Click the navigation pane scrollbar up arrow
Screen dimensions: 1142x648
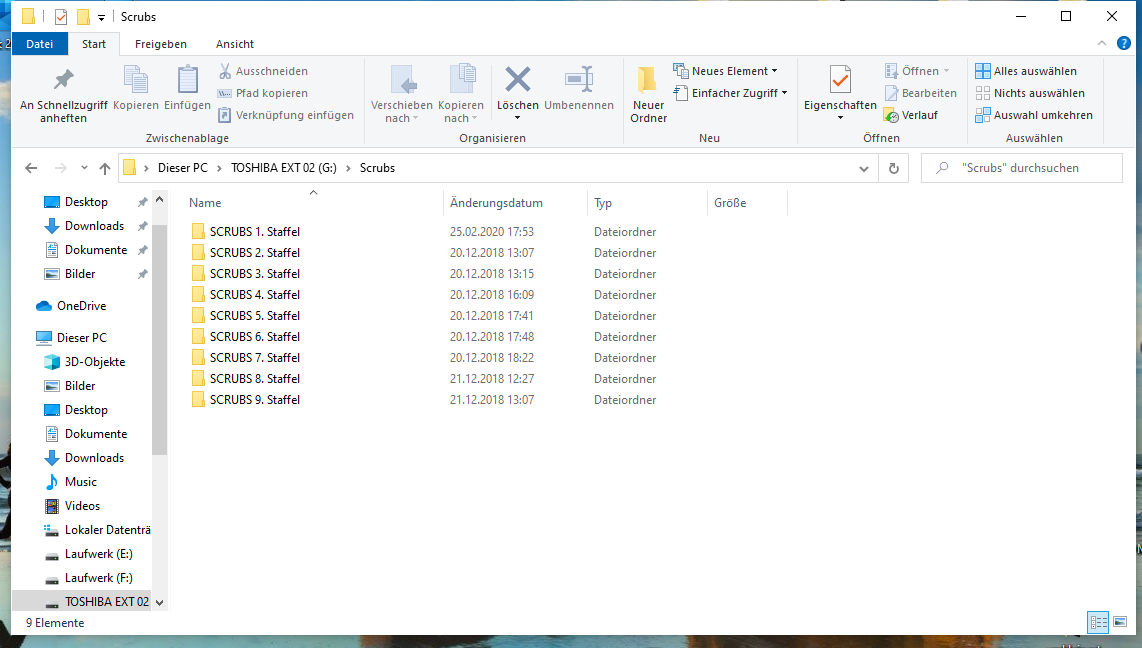point(160,199)
